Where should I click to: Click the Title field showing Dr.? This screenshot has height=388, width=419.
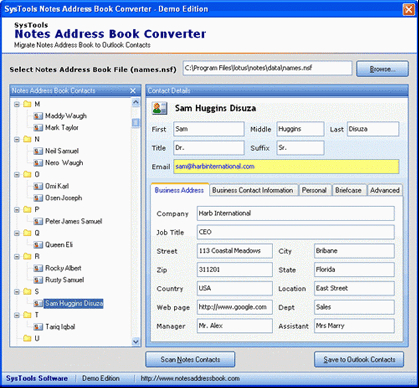(x=209, y=148)
